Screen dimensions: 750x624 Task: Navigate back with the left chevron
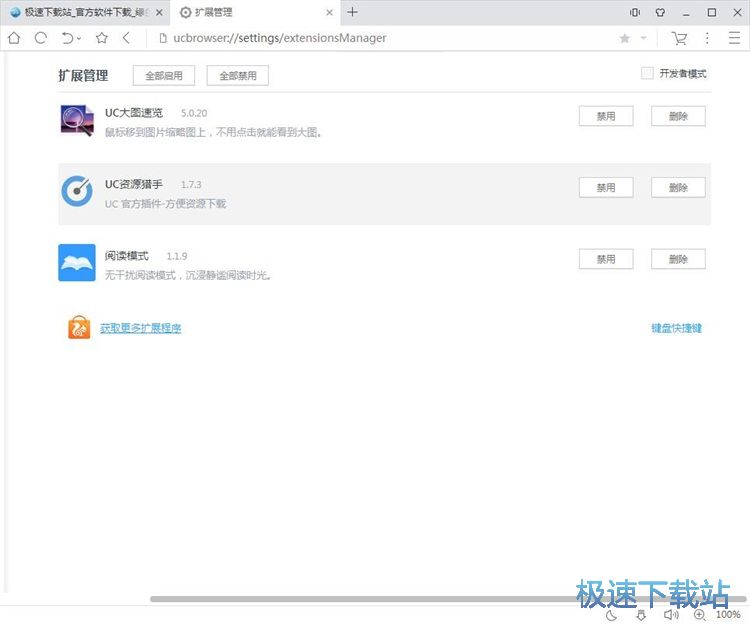(x=126, y=38)
